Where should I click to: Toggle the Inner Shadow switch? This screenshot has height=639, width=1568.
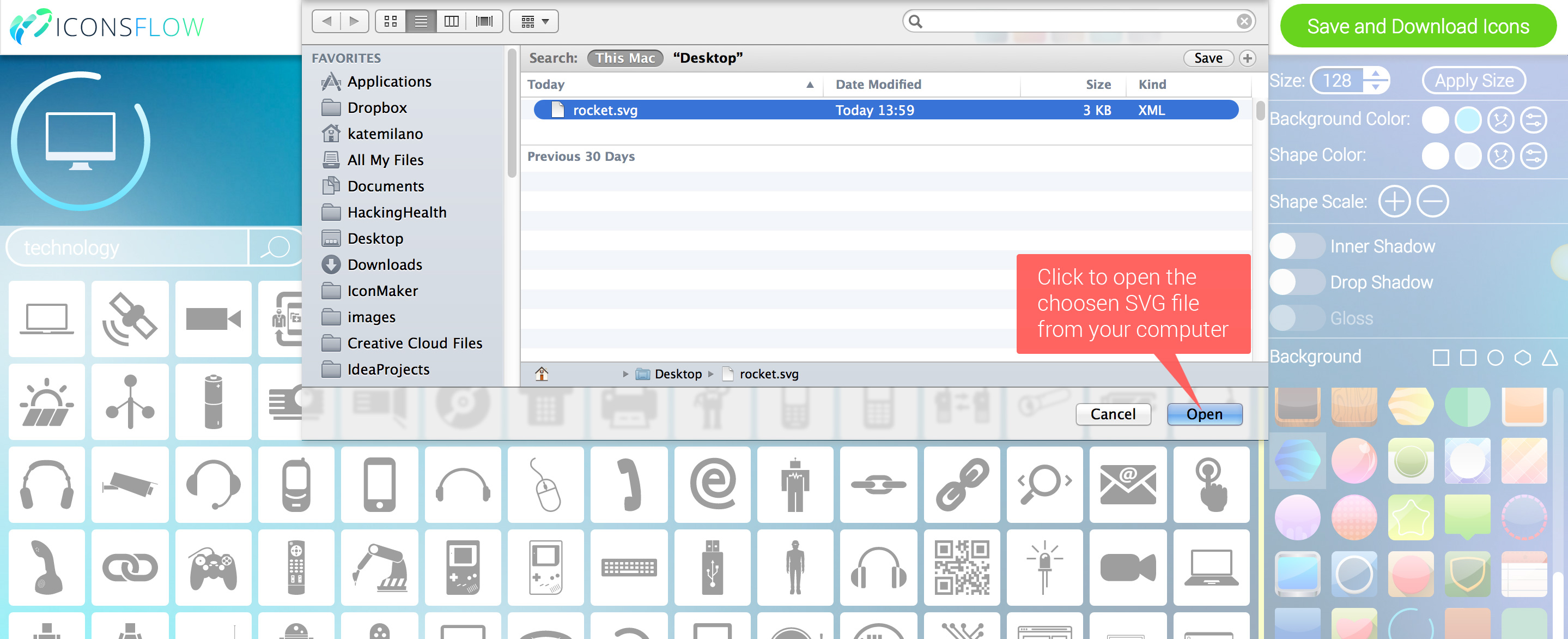click(1297, 246)
